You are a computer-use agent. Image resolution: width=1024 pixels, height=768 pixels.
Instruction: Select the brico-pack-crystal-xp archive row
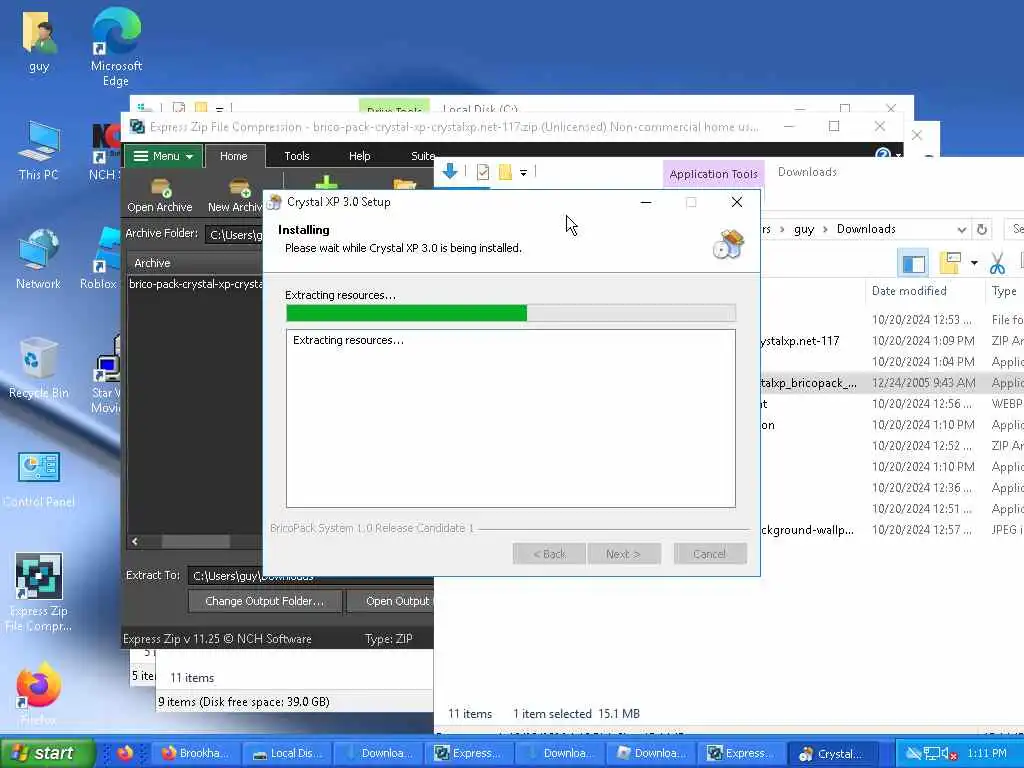[195, 284]
